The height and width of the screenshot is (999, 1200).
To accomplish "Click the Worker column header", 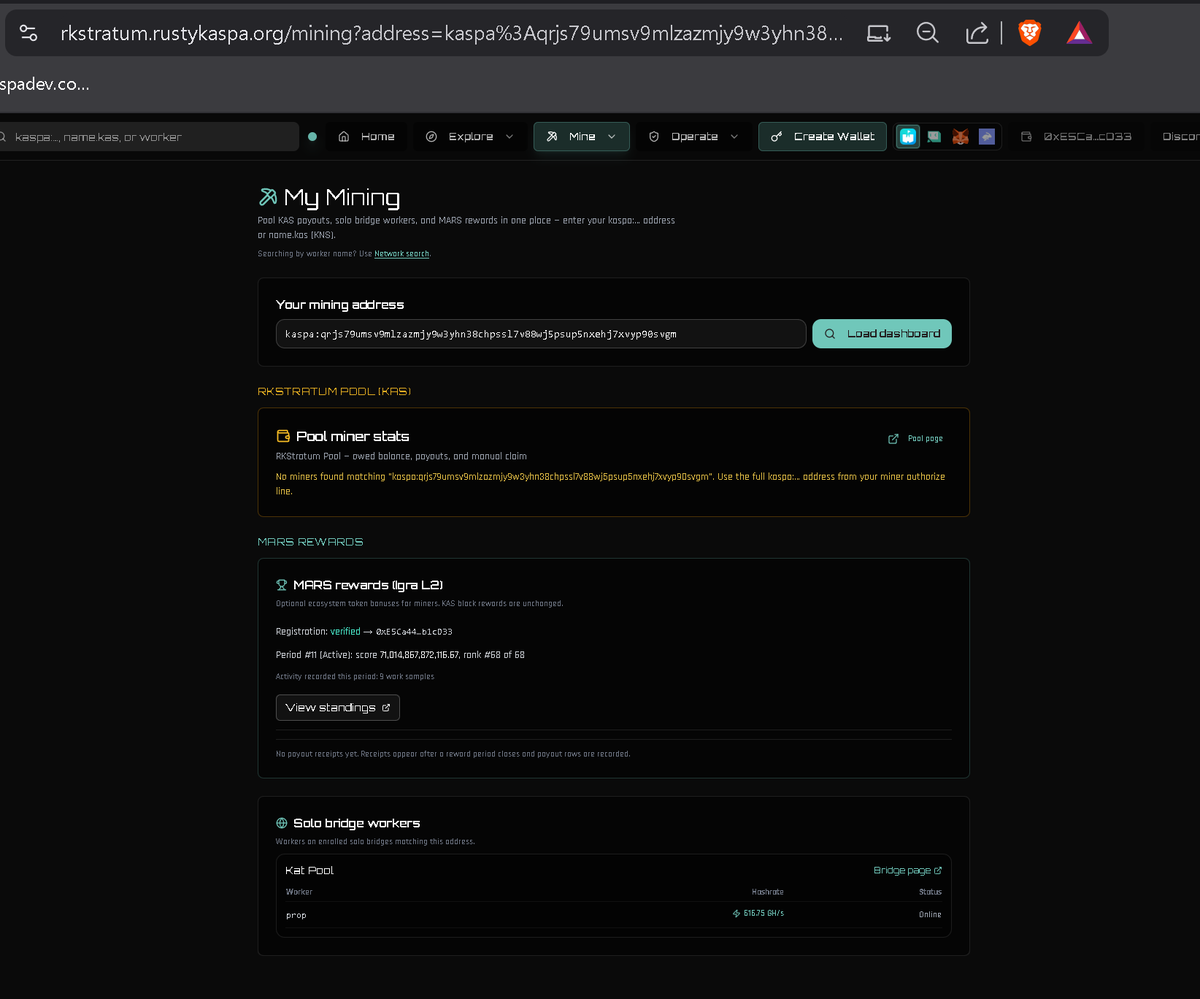I will 299,892.
